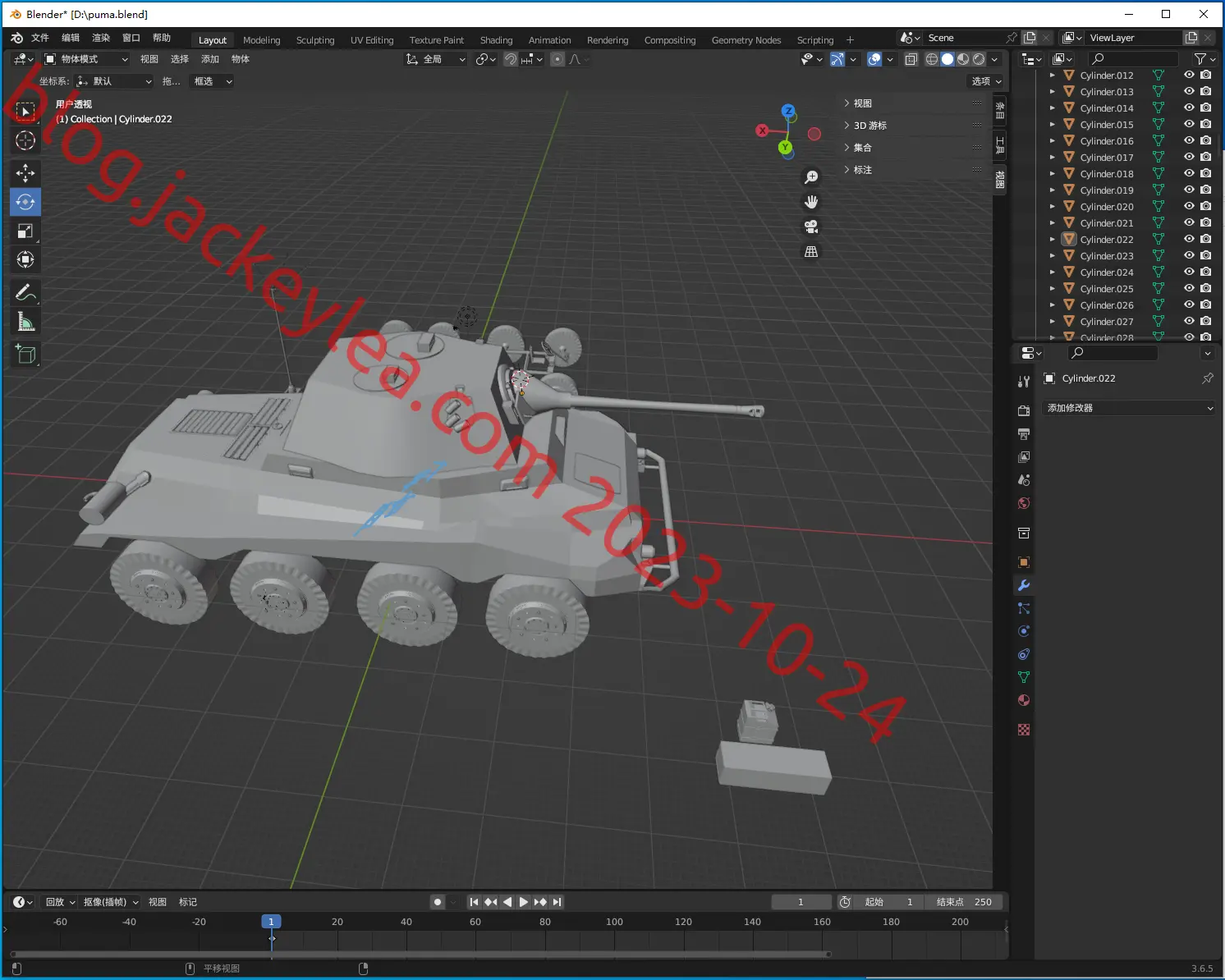The image size is (1225, 980).
Task: Toggle camera view in viewport
Action: point(811,227)
